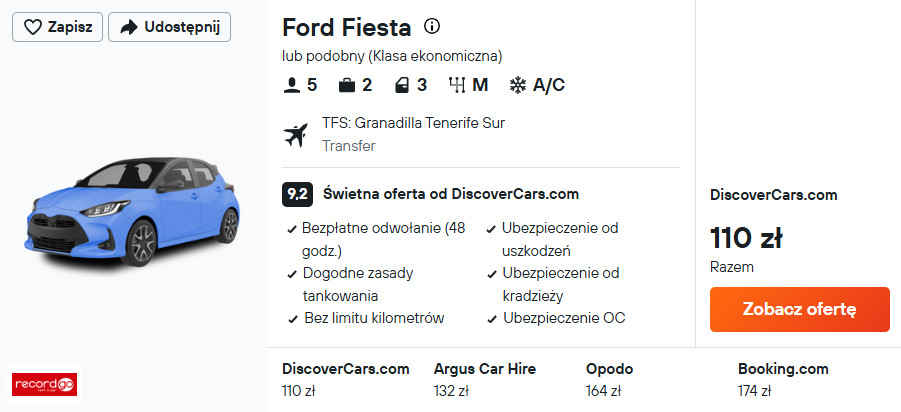Click the manual transmission icon
The image size is (901, 412).
458,85
